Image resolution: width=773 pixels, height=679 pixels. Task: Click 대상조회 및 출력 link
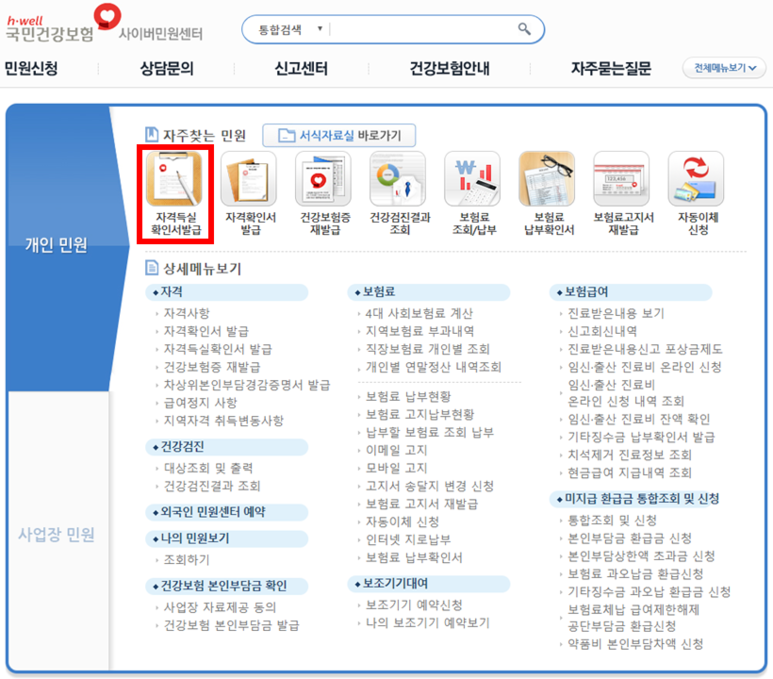pos(209,468)
